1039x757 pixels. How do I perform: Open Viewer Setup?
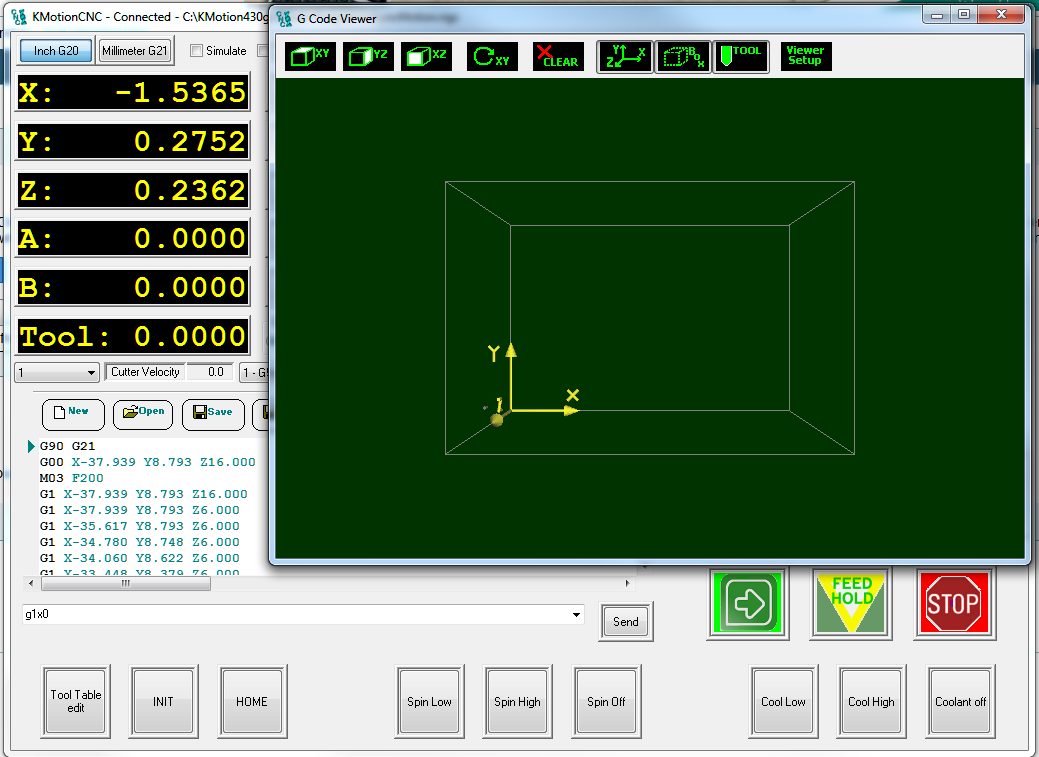point(805,56)
